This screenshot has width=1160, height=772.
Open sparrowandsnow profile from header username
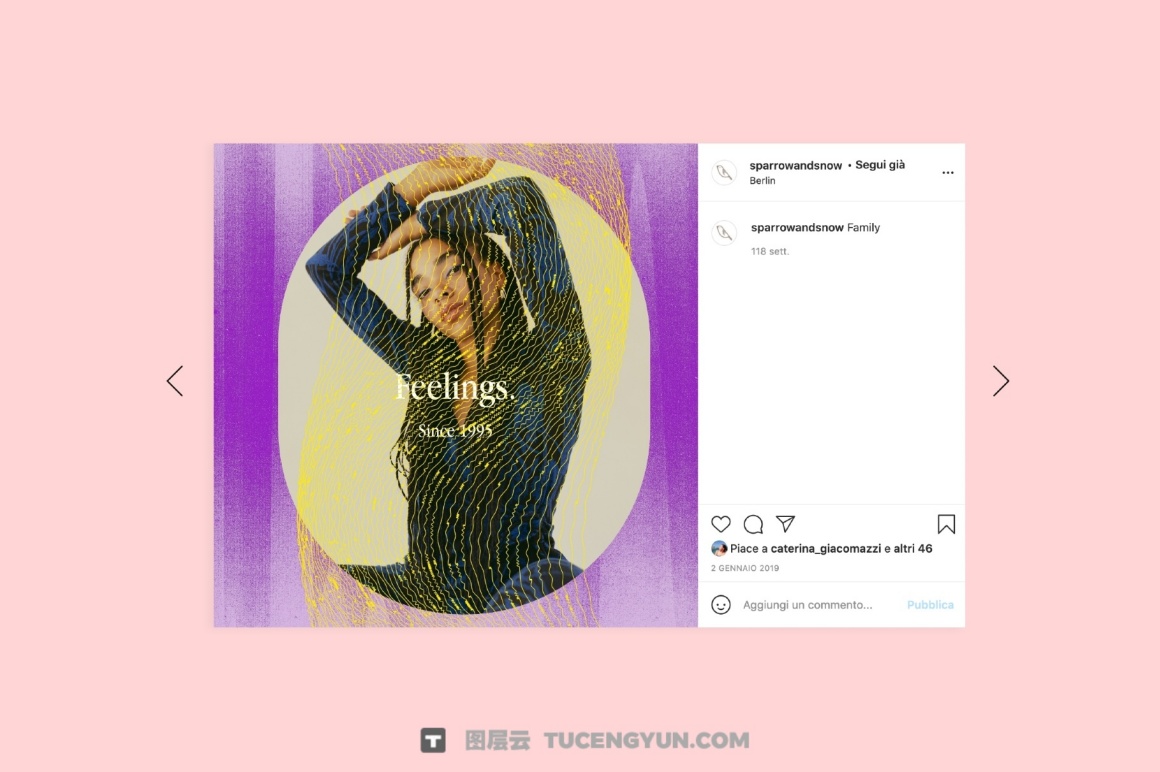tap(795, 166)
